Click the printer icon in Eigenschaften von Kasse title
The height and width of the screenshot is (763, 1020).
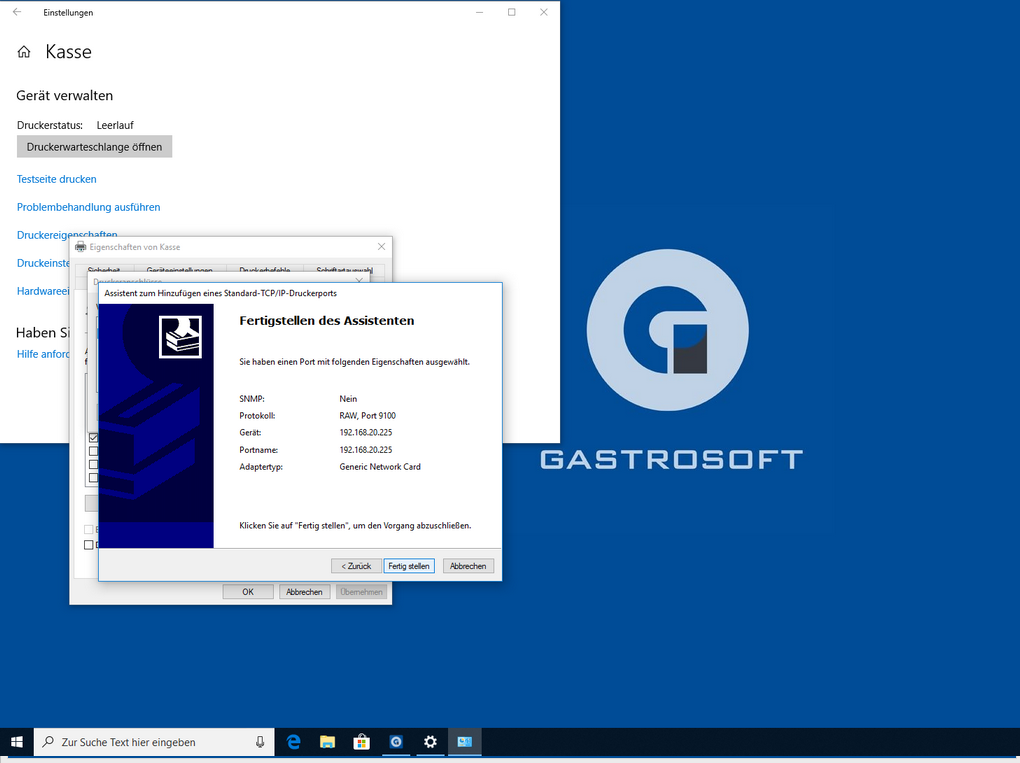[81, 247]
